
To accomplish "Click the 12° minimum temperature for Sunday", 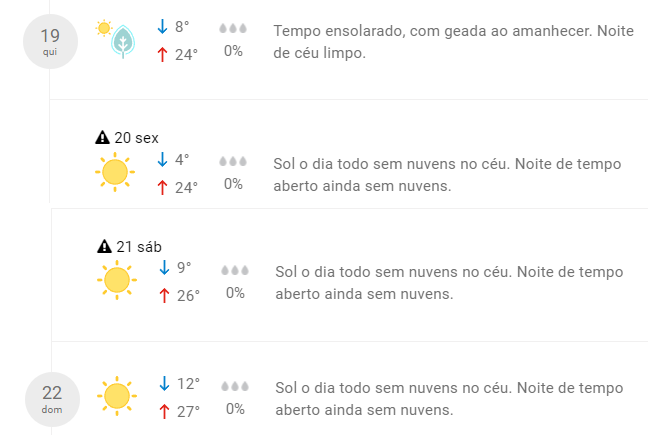I will [187, 384].
